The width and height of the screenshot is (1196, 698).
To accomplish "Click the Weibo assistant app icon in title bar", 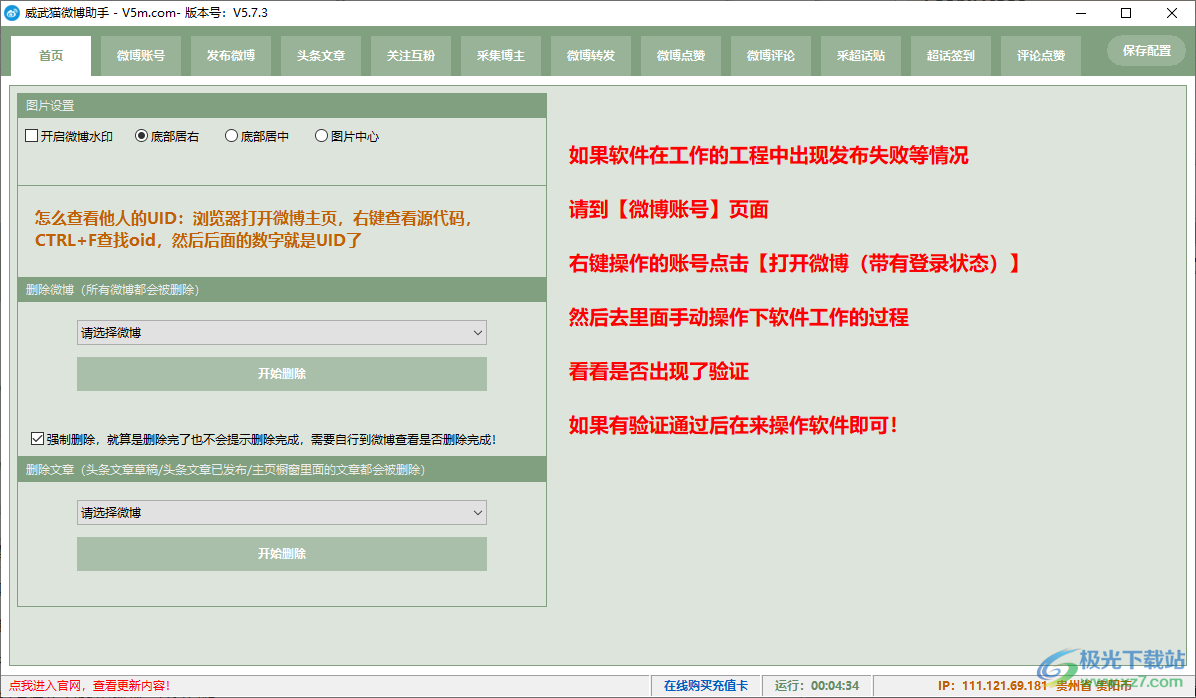I will (x=12, y=13).
